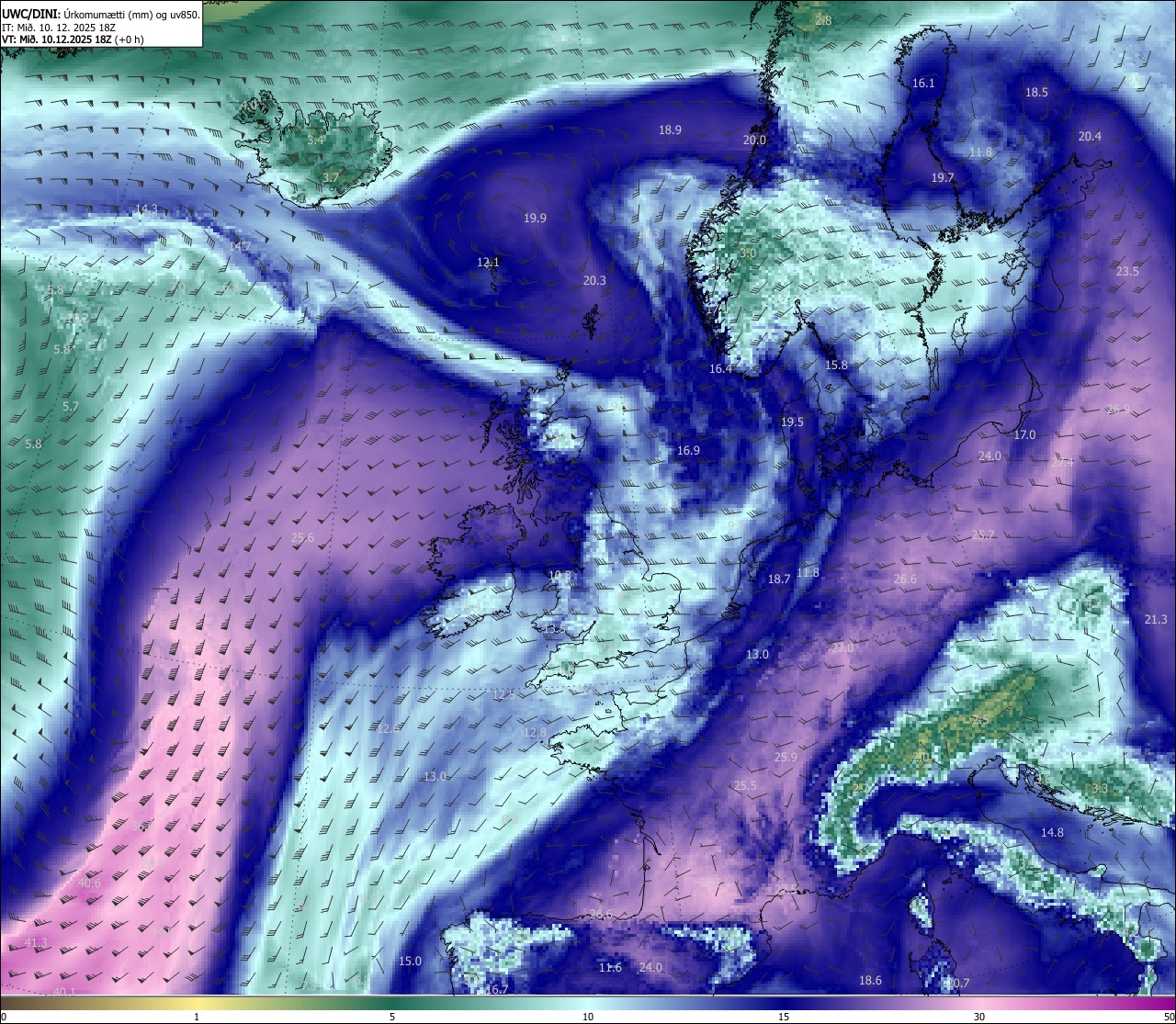Click the map value "15.8"
This screenshot has height=1024, width=1176.
(x=836, y=366)
